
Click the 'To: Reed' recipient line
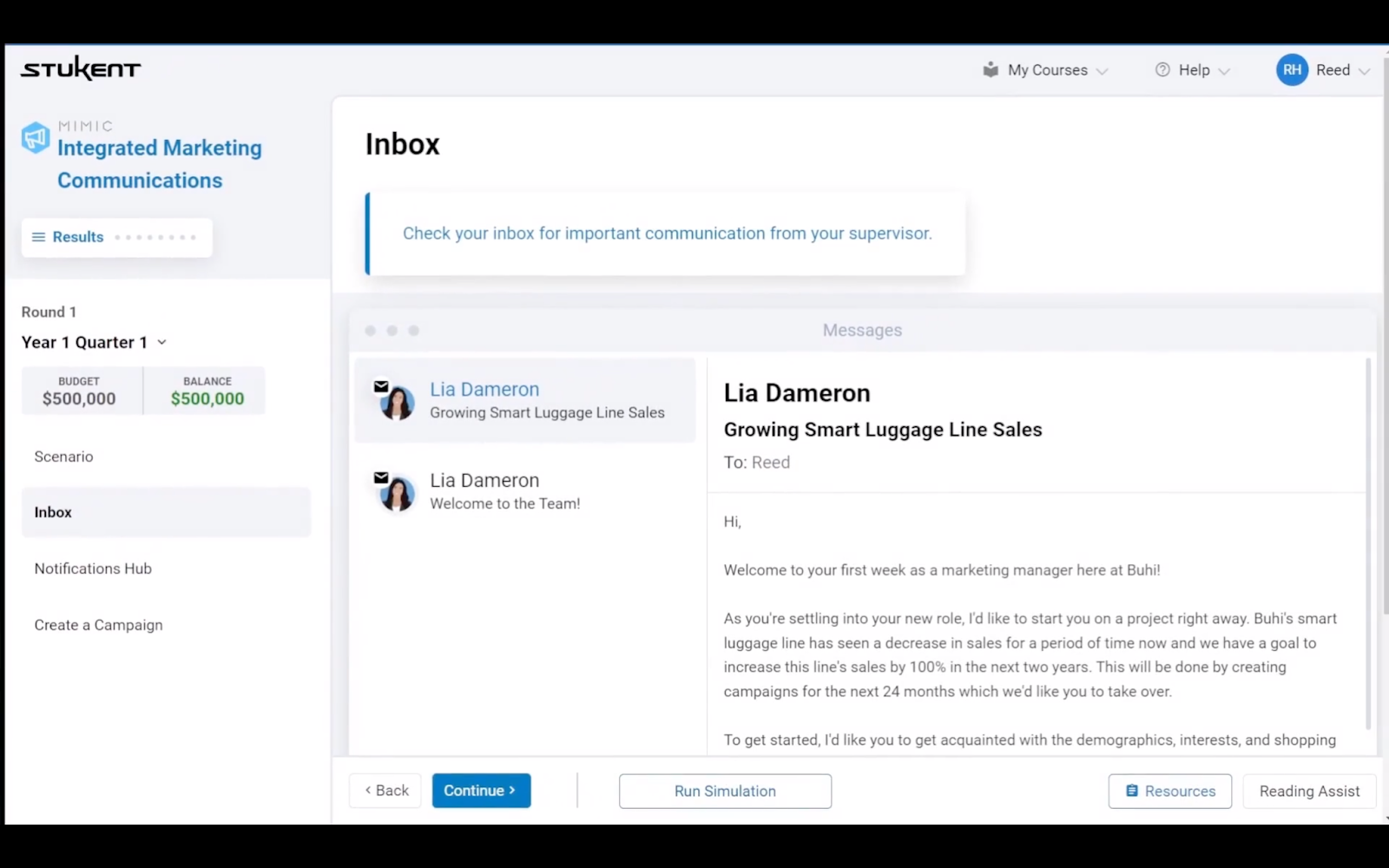757,463
